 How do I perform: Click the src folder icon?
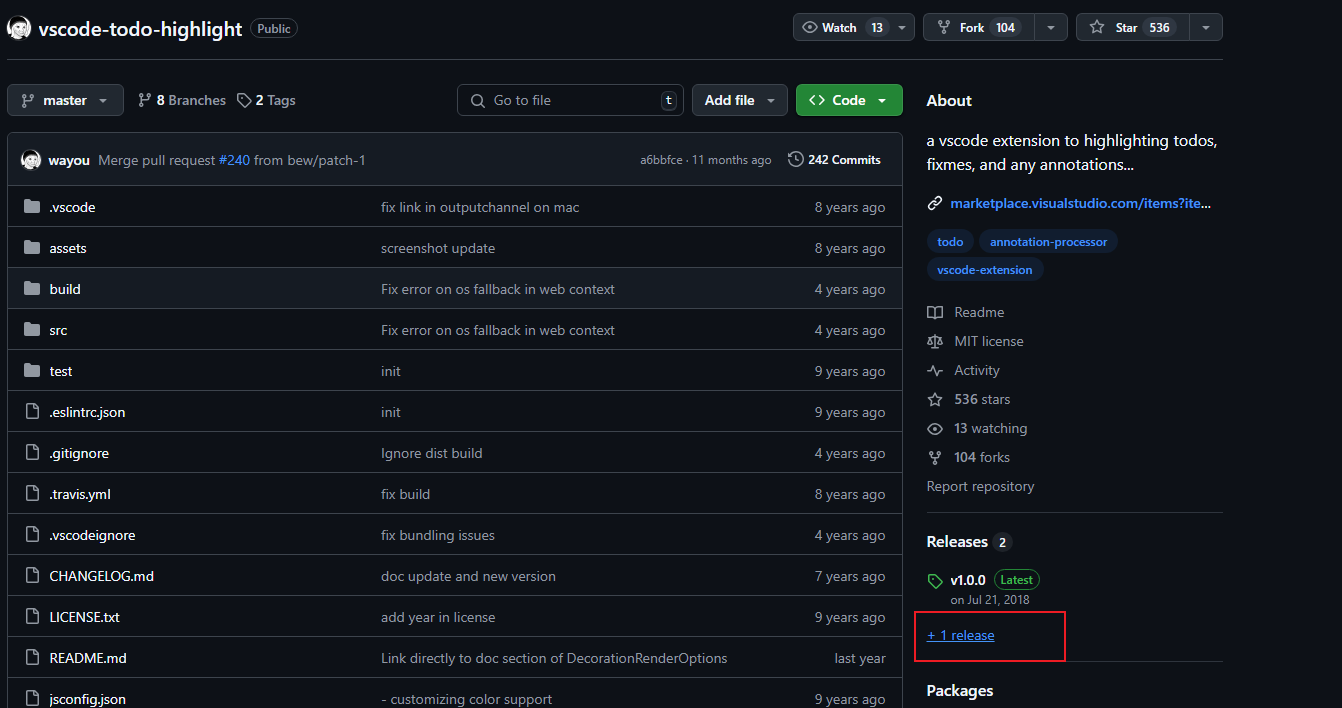(x=31, y=330)
